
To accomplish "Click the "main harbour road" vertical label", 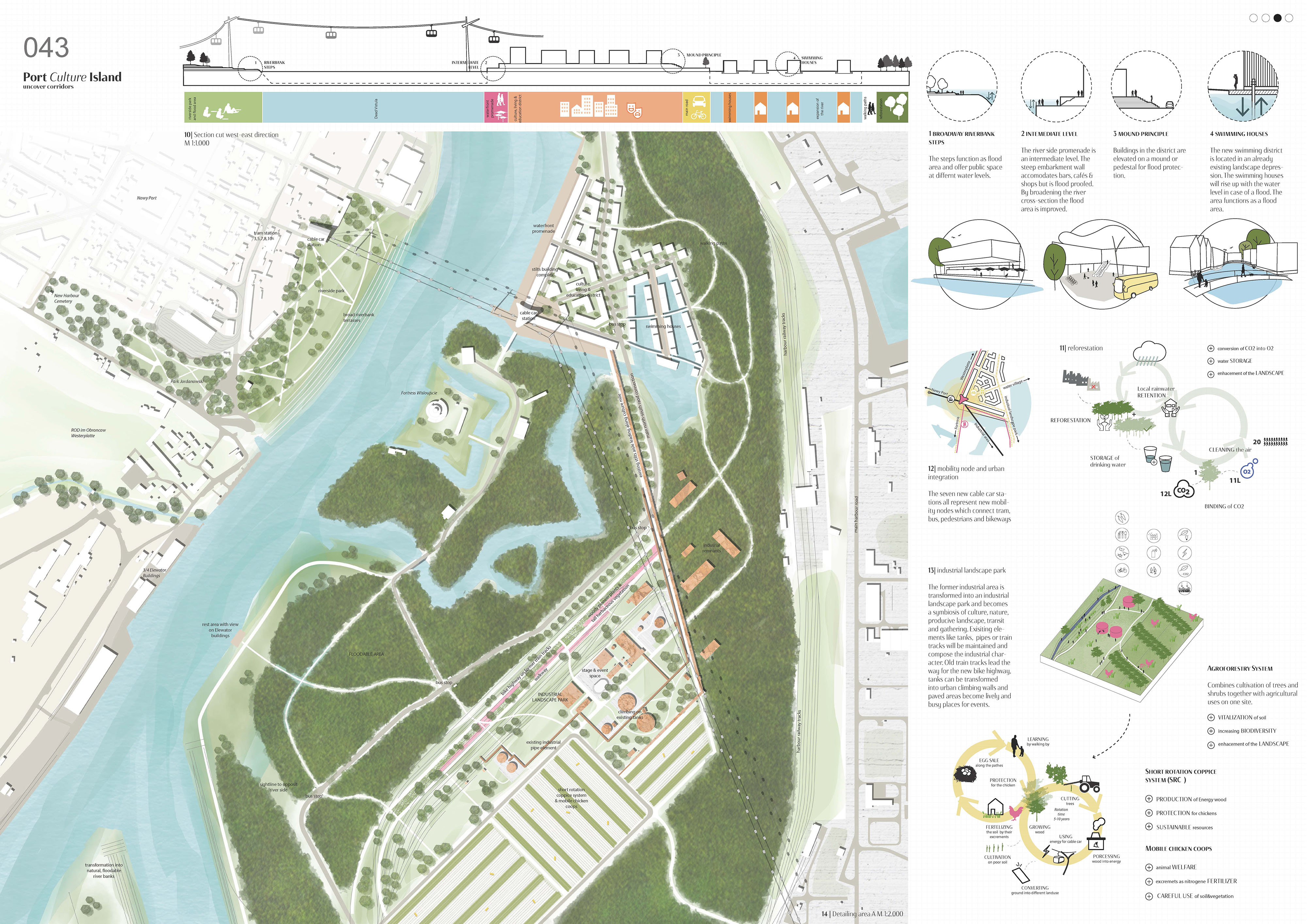I will [855, 514].
